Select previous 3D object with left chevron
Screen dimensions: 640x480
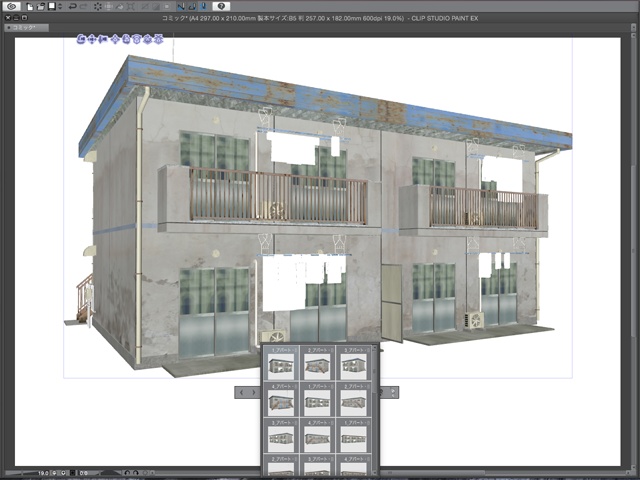tap(241, 392)
